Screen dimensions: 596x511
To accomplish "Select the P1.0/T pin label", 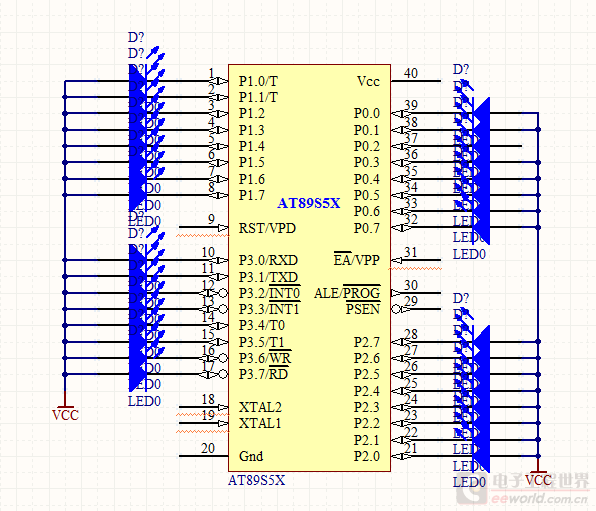I will pyautogui.click(x=258, y=81).
